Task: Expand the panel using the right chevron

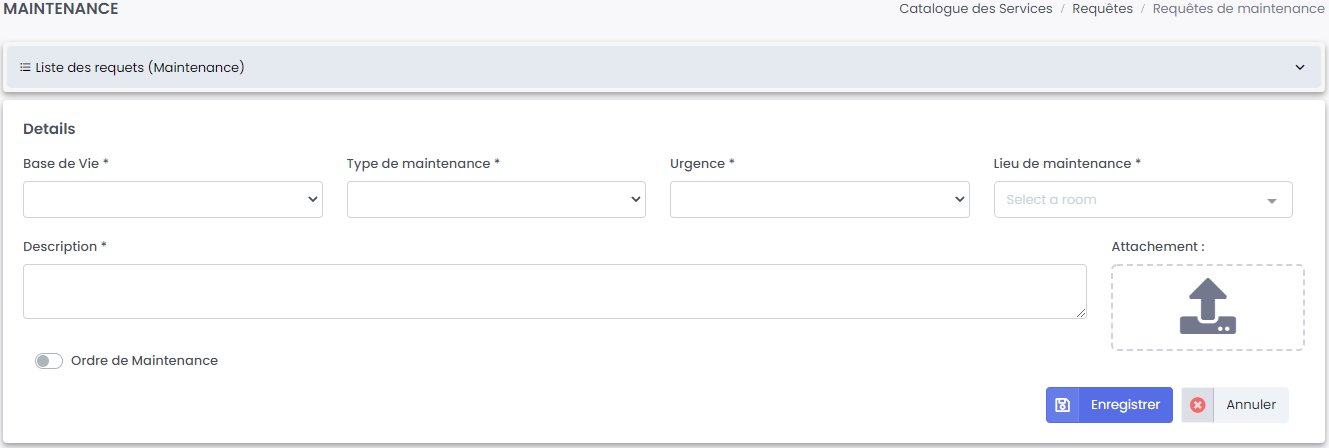Action: pos(1300,68)
